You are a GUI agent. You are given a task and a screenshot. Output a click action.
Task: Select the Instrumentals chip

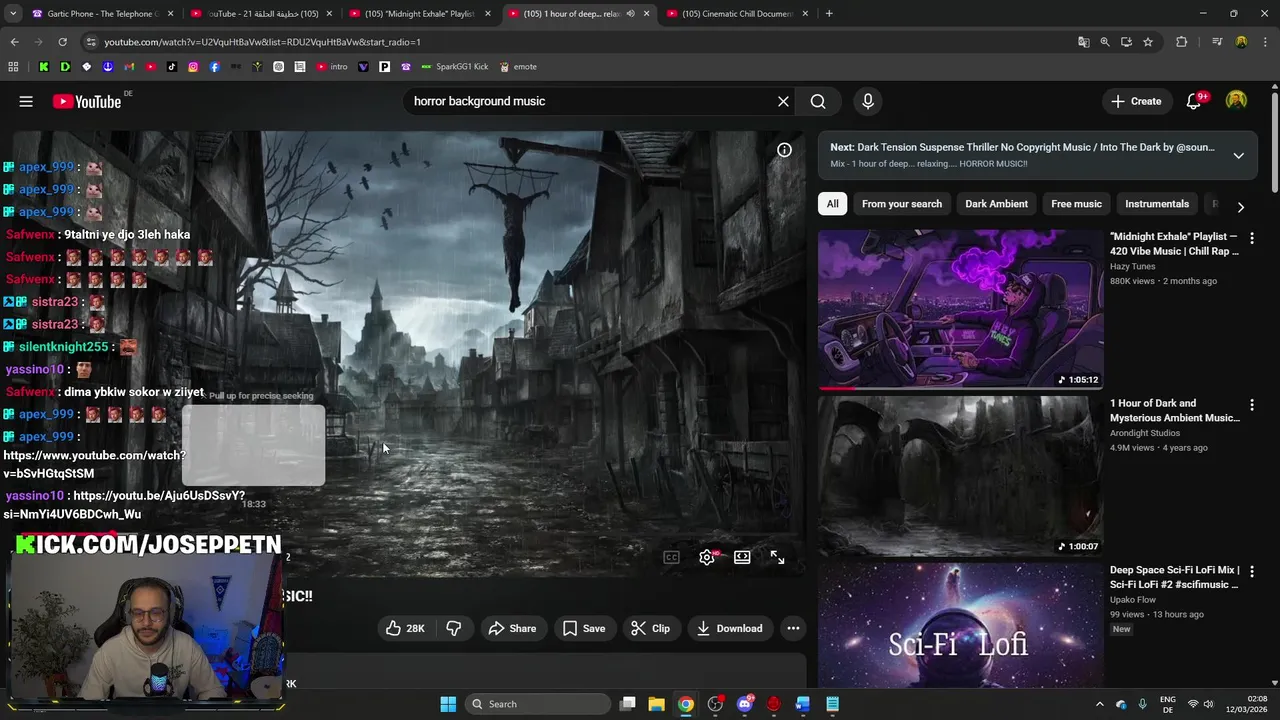click(x=1157, y=204)
